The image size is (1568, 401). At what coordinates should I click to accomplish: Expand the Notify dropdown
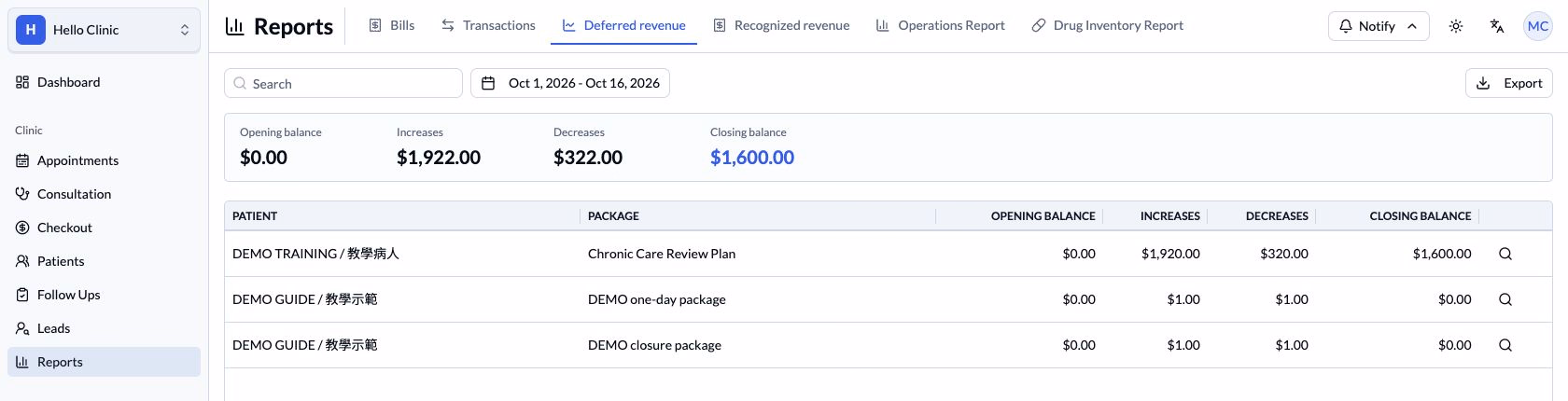click(1379, 26)
